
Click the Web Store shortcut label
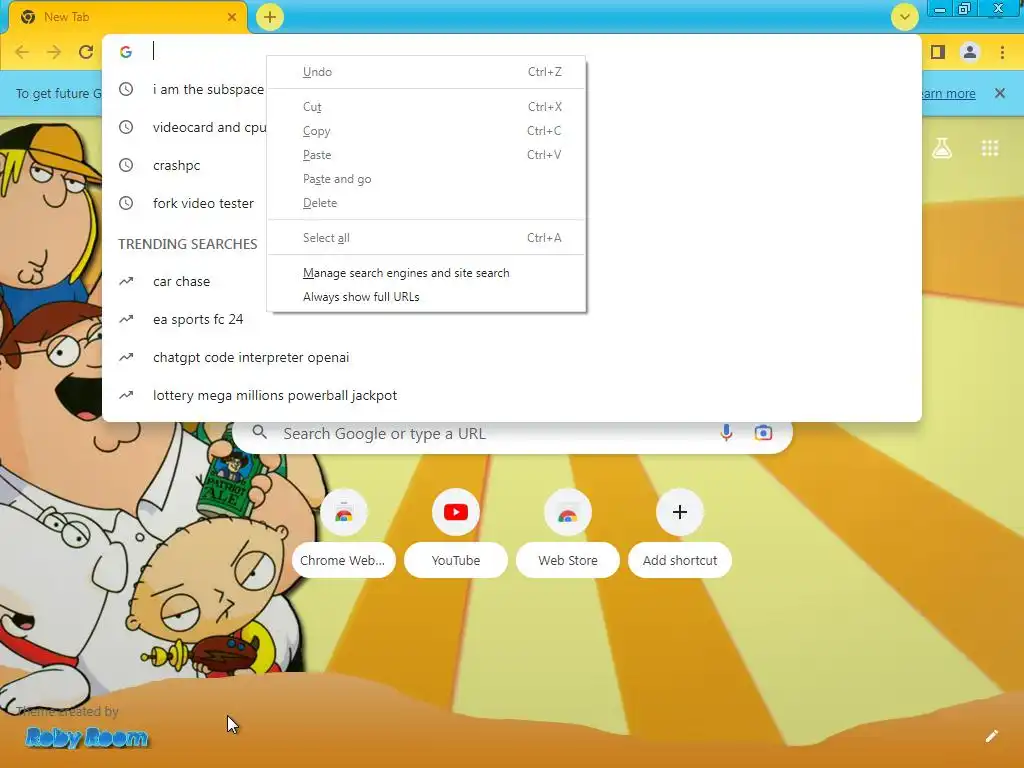pyautogui.click(x=568, y=560)
